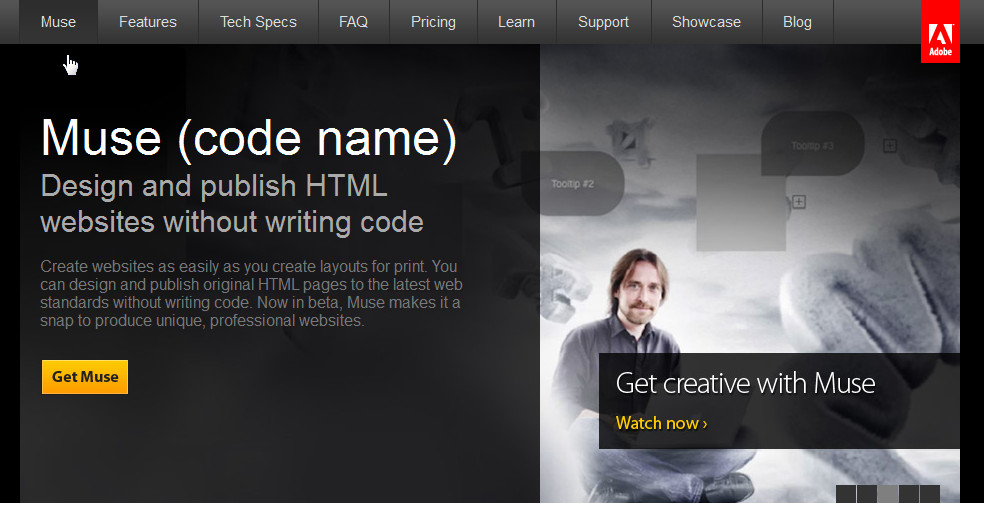
Task: Go to the Support page
Action: pyautogui.click(x=603, y=22)
